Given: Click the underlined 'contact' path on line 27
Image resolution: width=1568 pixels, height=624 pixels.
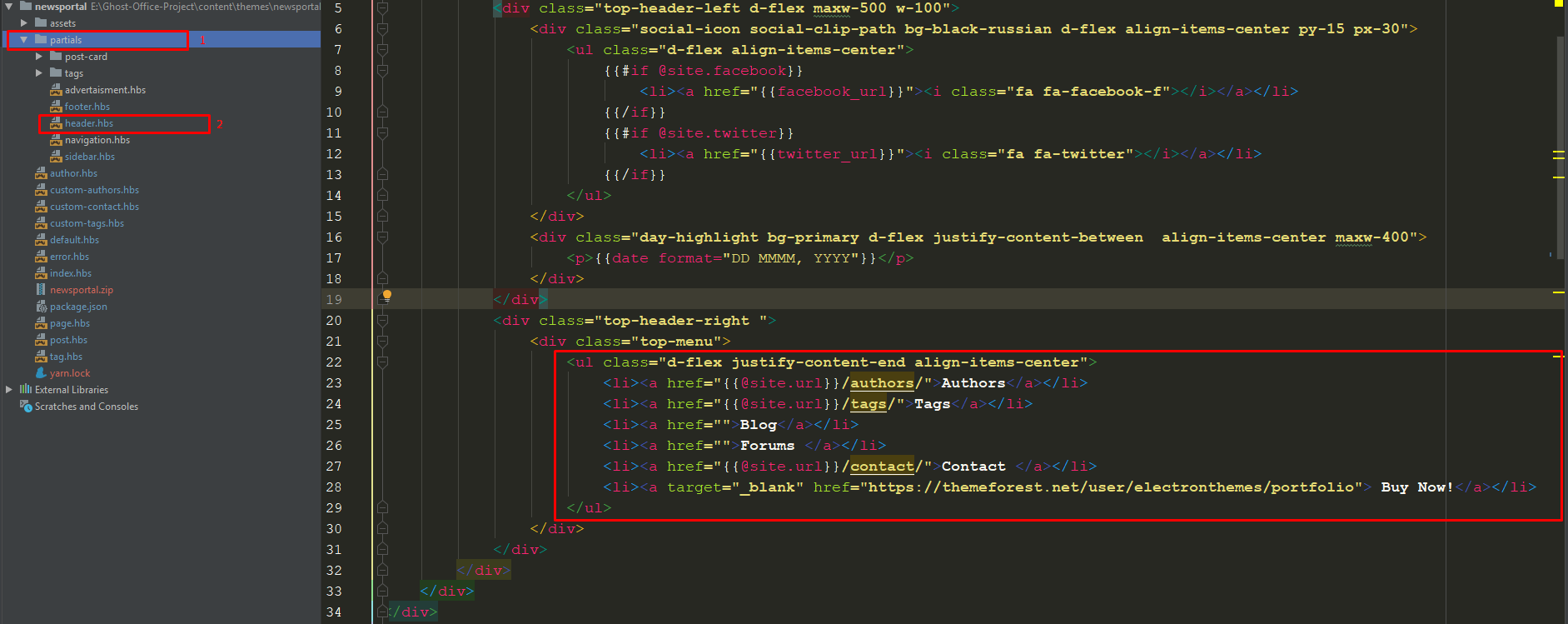Looking at the screenshot, I should pyautogui.click(x=882, y=467).
